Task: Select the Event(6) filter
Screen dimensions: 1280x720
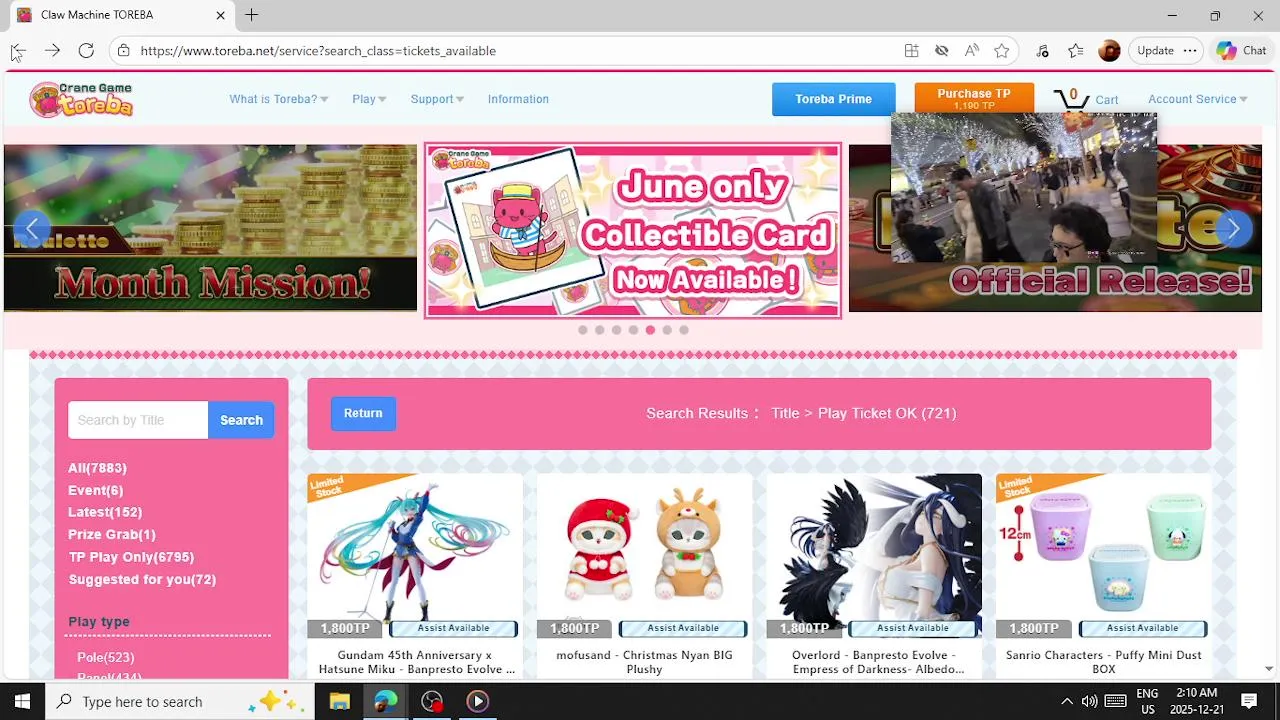Action: pos(95,490)
